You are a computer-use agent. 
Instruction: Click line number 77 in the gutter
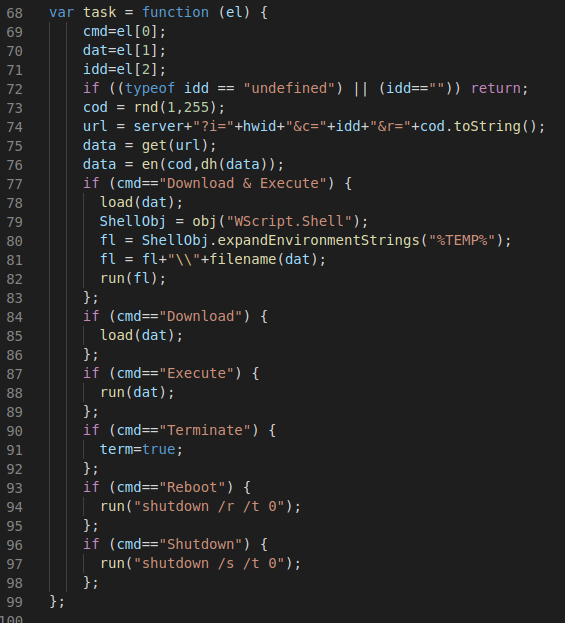coord(14,184)
